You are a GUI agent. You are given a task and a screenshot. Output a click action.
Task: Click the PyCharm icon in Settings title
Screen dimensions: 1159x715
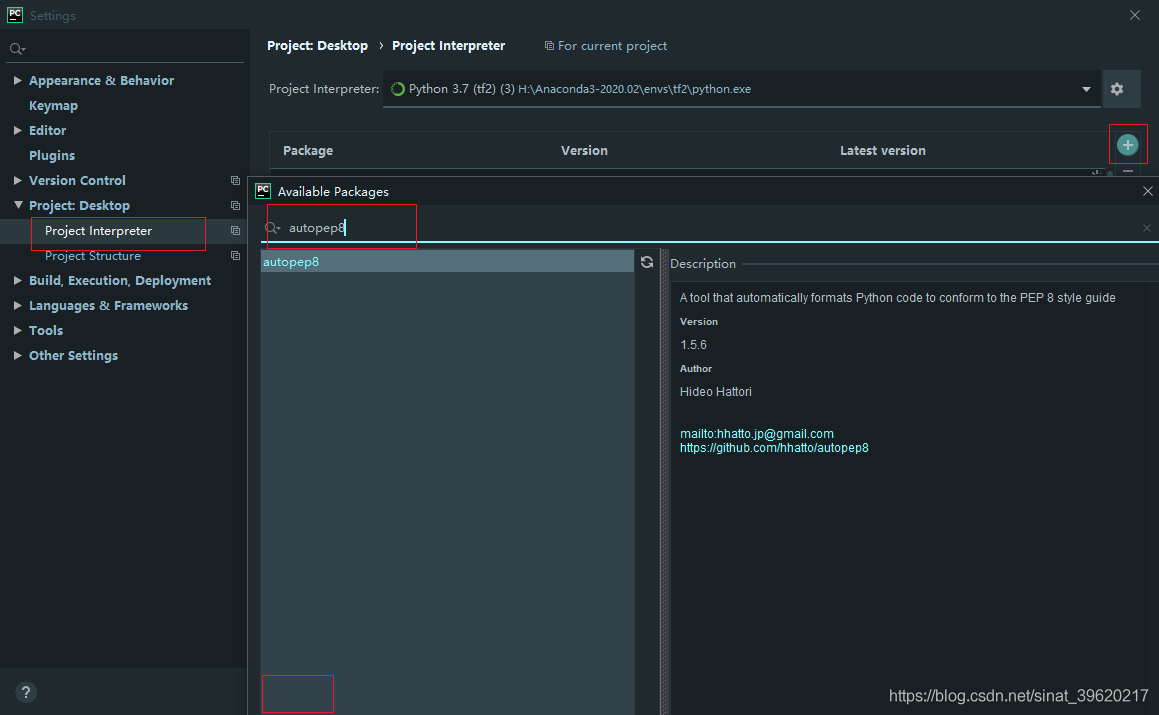click(15, 15)
